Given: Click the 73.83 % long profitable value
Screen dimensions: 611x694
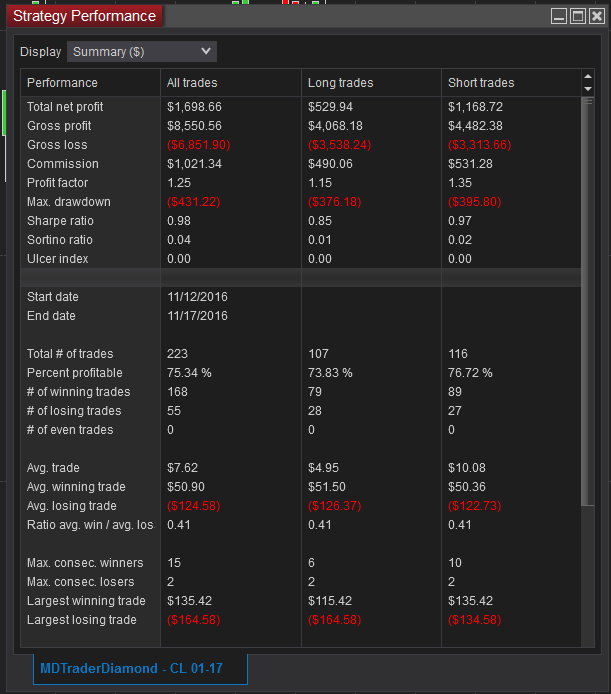Looking at the screenshot, I should tap(330, 373).
